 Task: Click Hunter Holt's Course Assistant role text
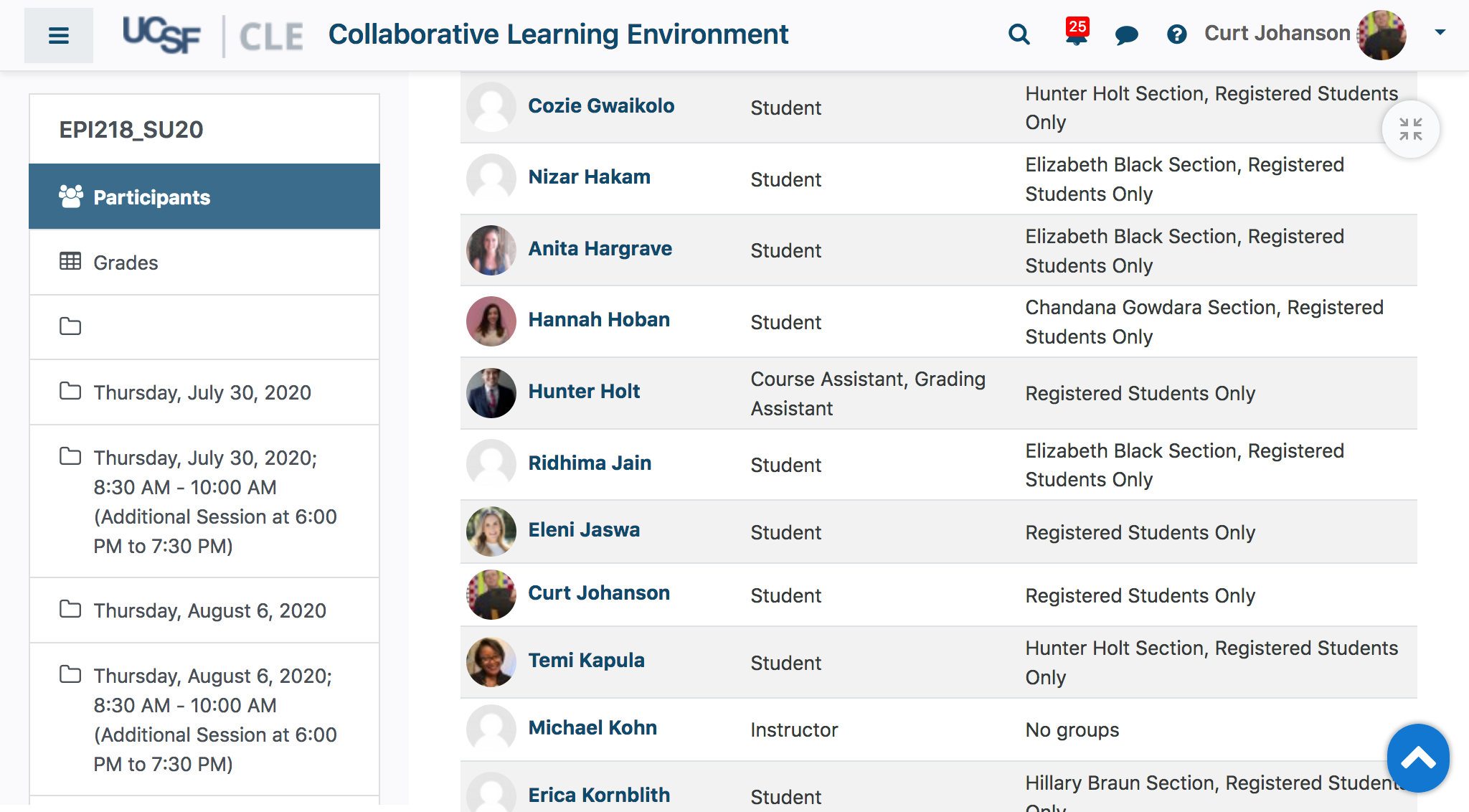point(868,394)
